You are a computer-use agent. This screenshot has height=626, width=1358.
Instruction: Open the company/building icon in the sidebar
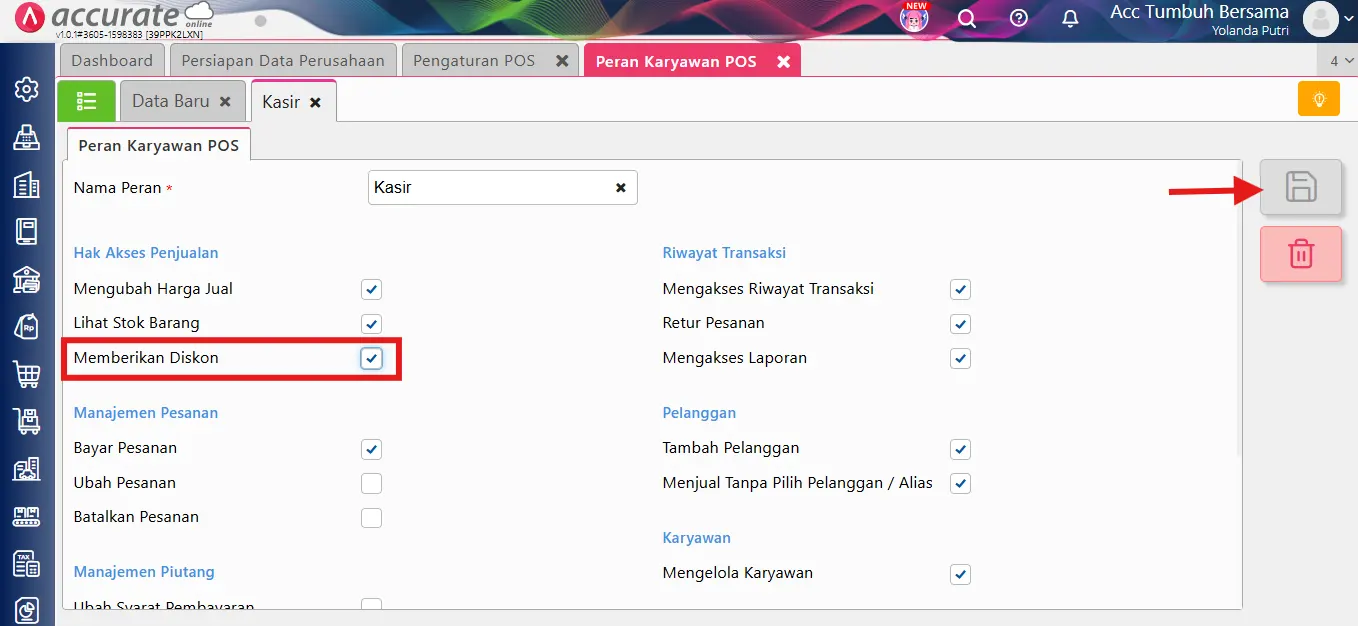coord(27,184)
